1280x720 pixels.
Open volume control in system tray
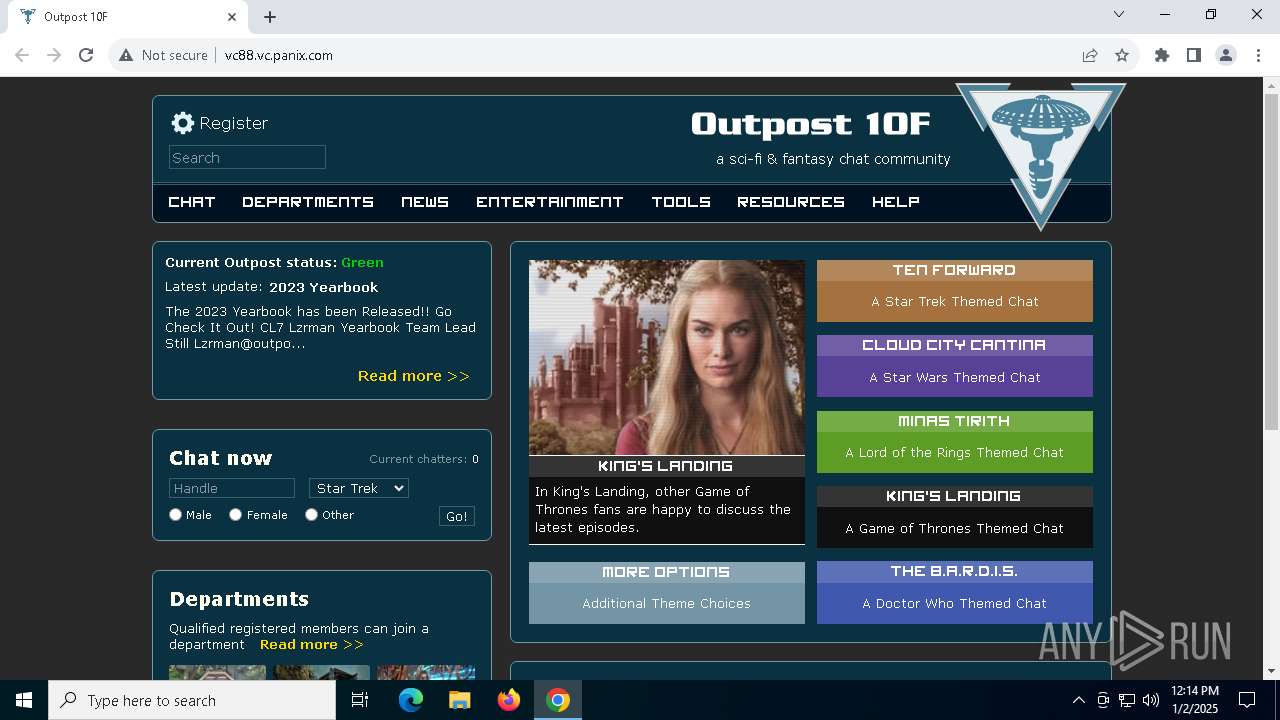click(x=1151, y=700)
